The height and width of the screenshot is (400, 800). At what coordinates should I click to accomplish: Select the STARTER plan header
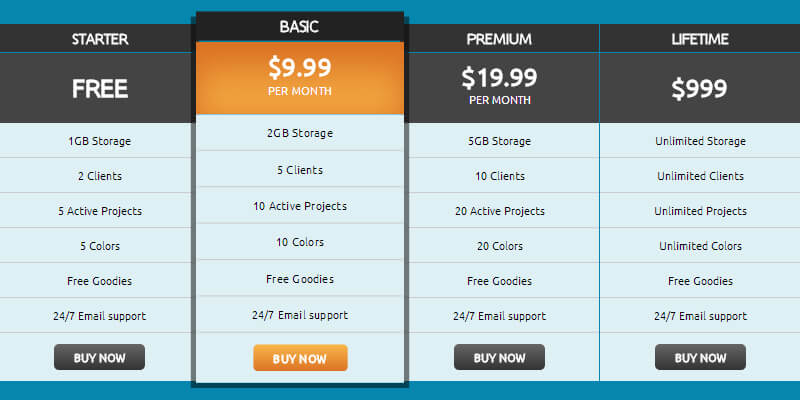(x=99, y=39)
